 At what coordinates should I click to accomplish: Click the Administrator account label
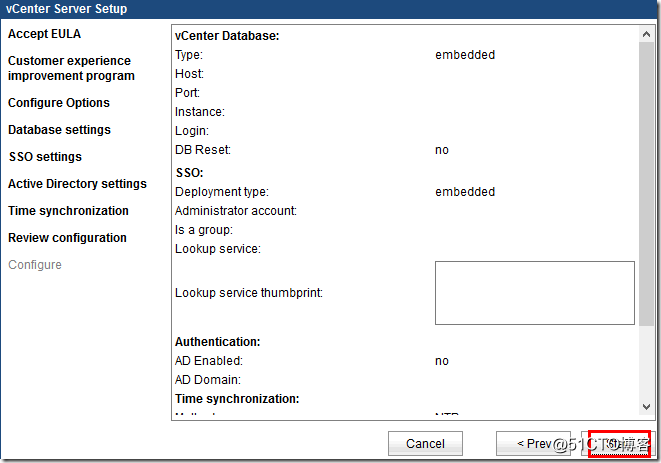[236, 211]
